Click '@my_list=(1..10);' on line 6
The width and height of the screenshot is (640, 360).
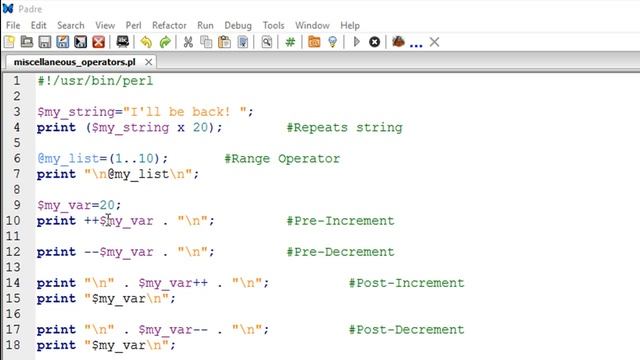pos(102,158)
